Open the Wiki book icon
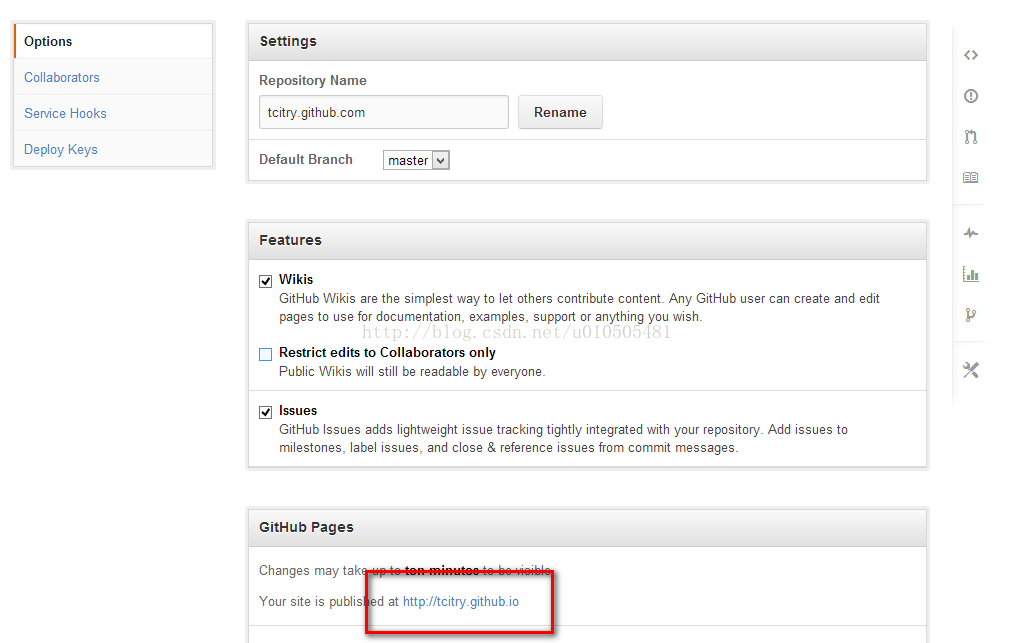Image resolution: width=1015 pixels, height=643 pixels. 970,178
